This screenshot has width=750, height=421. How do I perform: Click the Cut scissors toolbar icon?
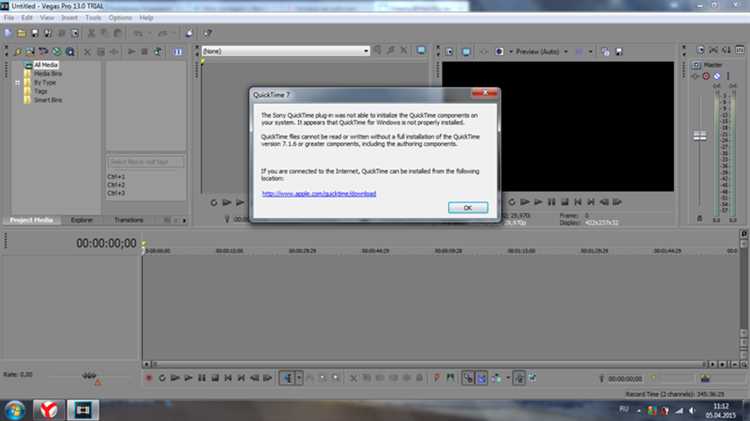pyautogui.click(x=91, y=33)
